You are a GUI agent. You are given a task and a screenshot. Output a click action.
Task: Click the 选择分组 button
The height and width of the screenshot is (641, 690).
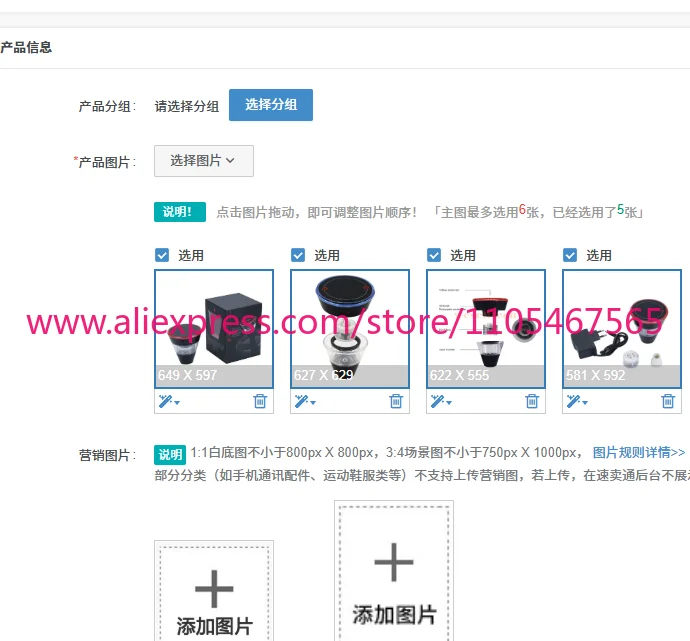[x=271, y=105]
